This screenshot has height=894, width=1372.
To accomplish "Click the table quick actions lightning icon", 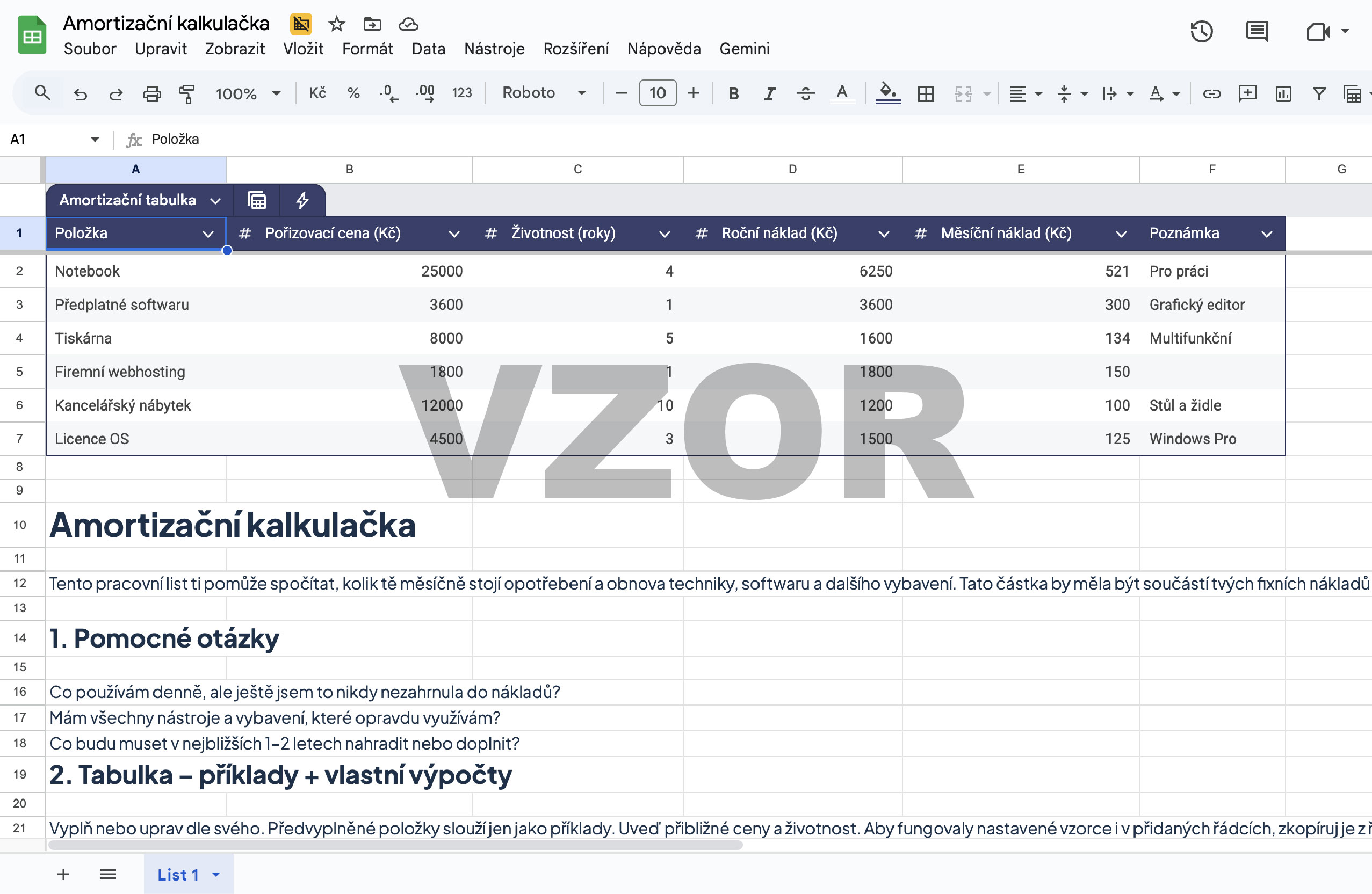I will (x=302, y=200).
